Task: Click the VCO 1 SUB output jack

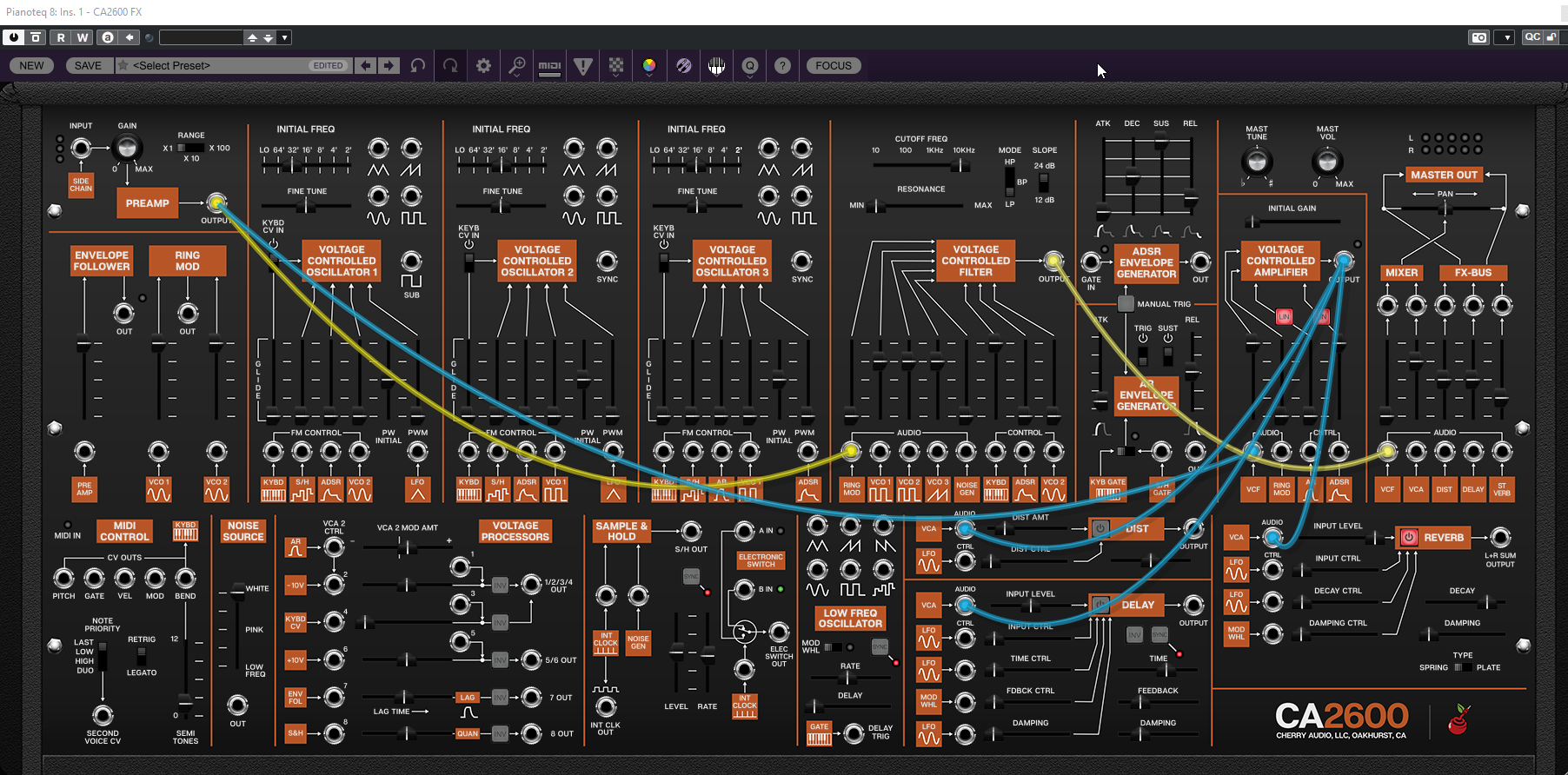Action: [x=411, y=261]
